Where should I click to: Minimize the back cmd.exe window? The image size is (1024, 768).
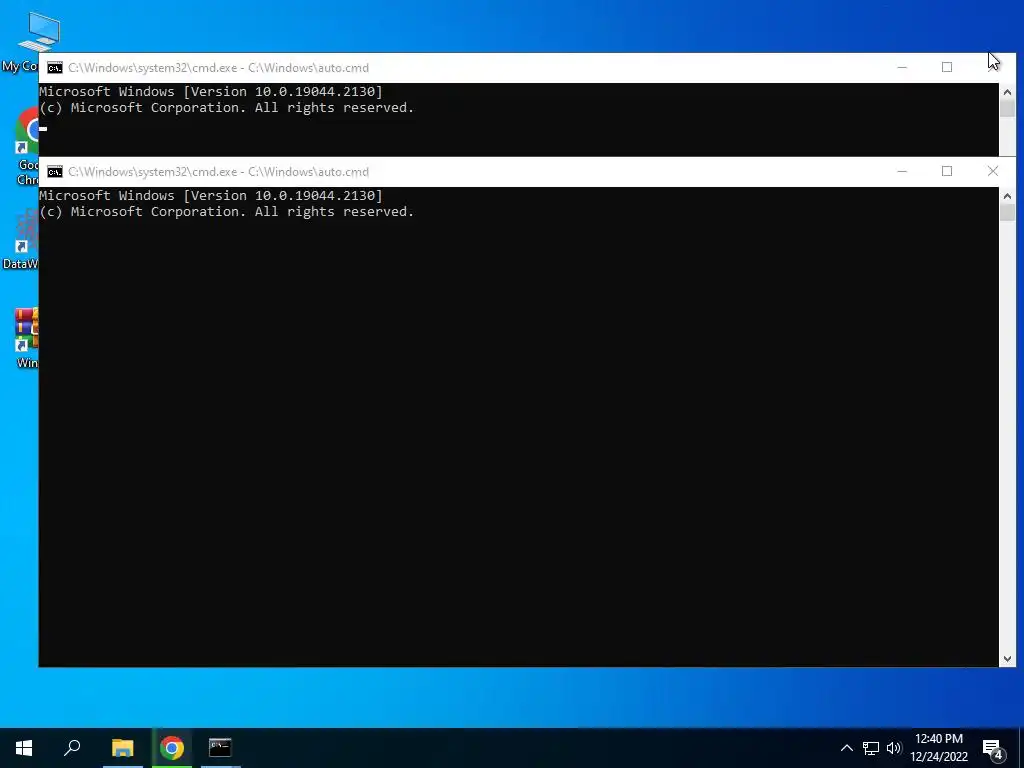902,67
